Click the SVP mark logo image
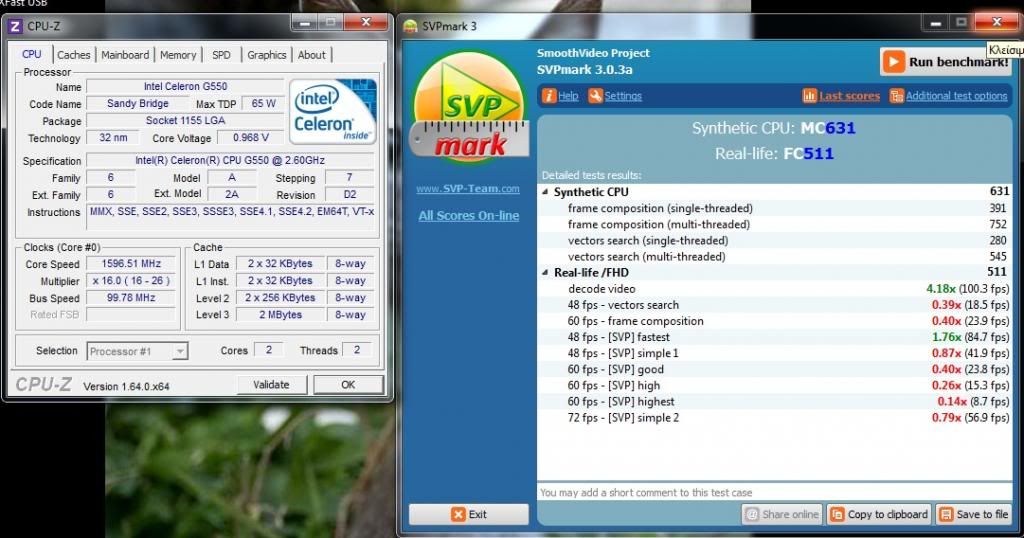This screenshot has width=1024, height=538. (470, 108)
